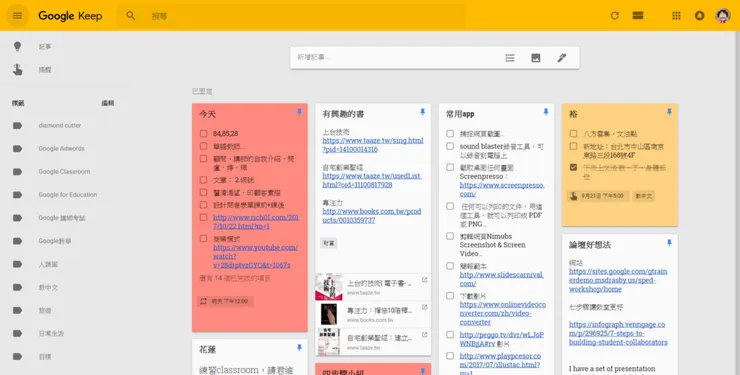The image size is (740, 375).
Task: Open the Google Classroom label
Action: click(64, 172)
